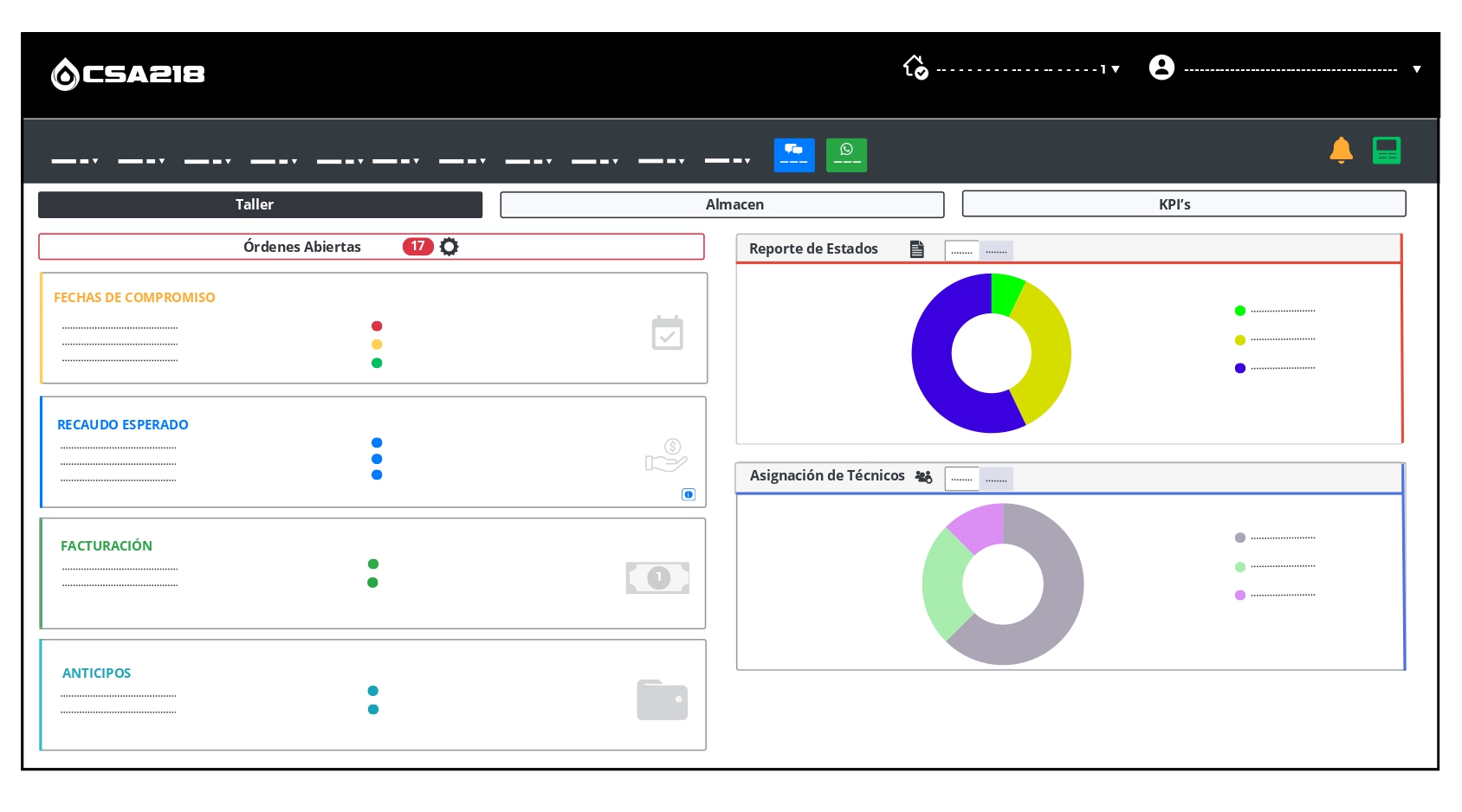
Task: Switch to the KPI's tab
Action: (1183, 204)
